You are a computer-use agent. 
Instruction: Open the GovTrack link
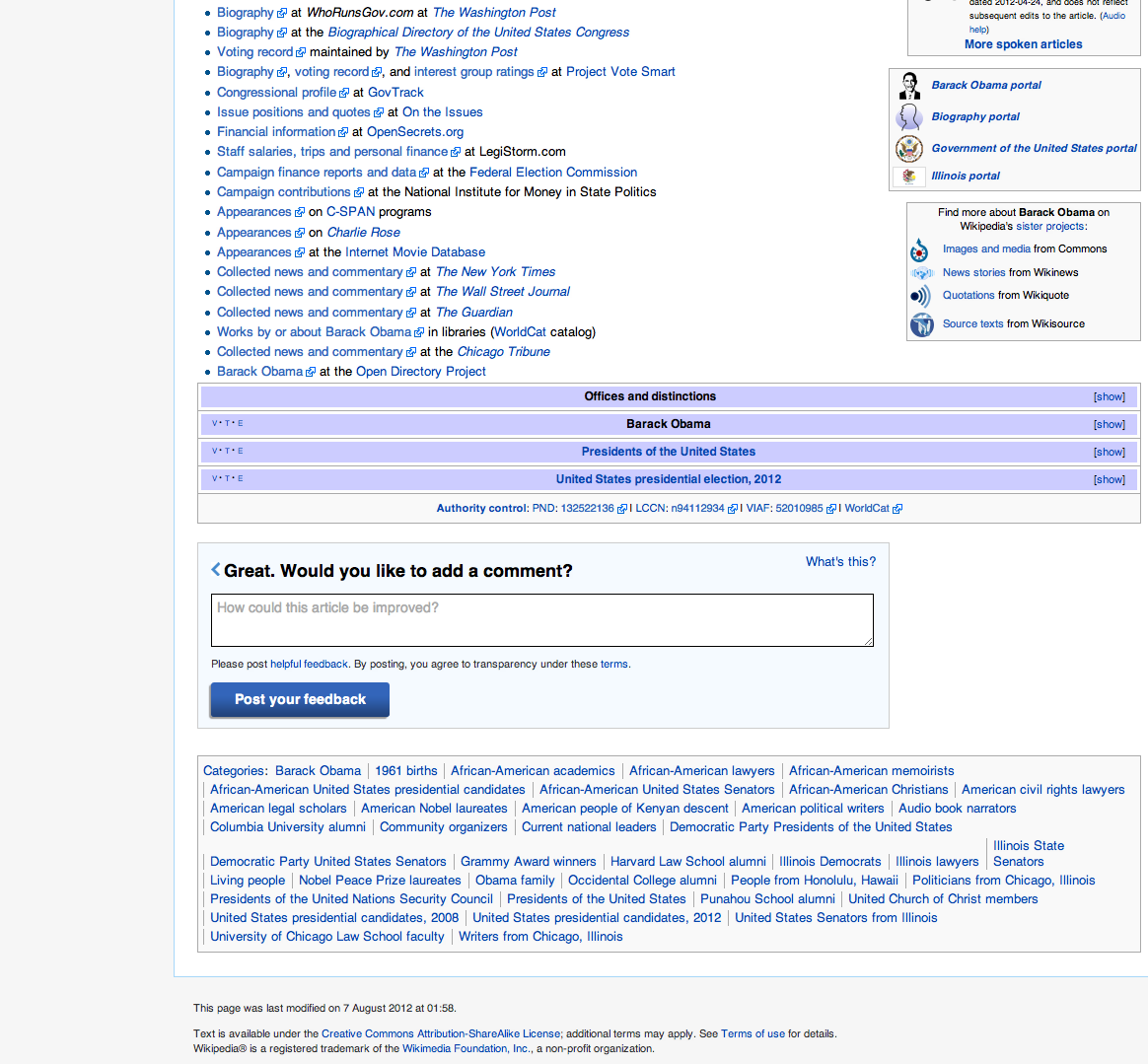(x=395, y=93)
